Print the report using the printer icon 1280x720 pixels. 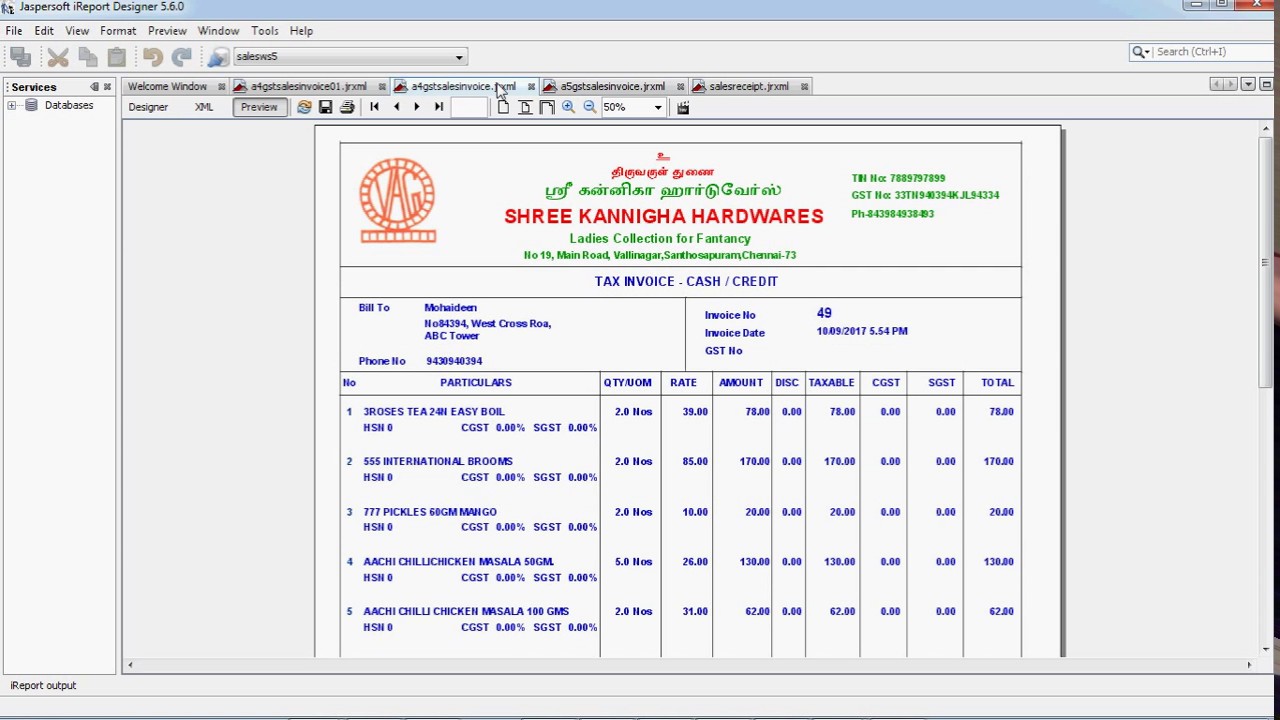click(x=347, y=107)
